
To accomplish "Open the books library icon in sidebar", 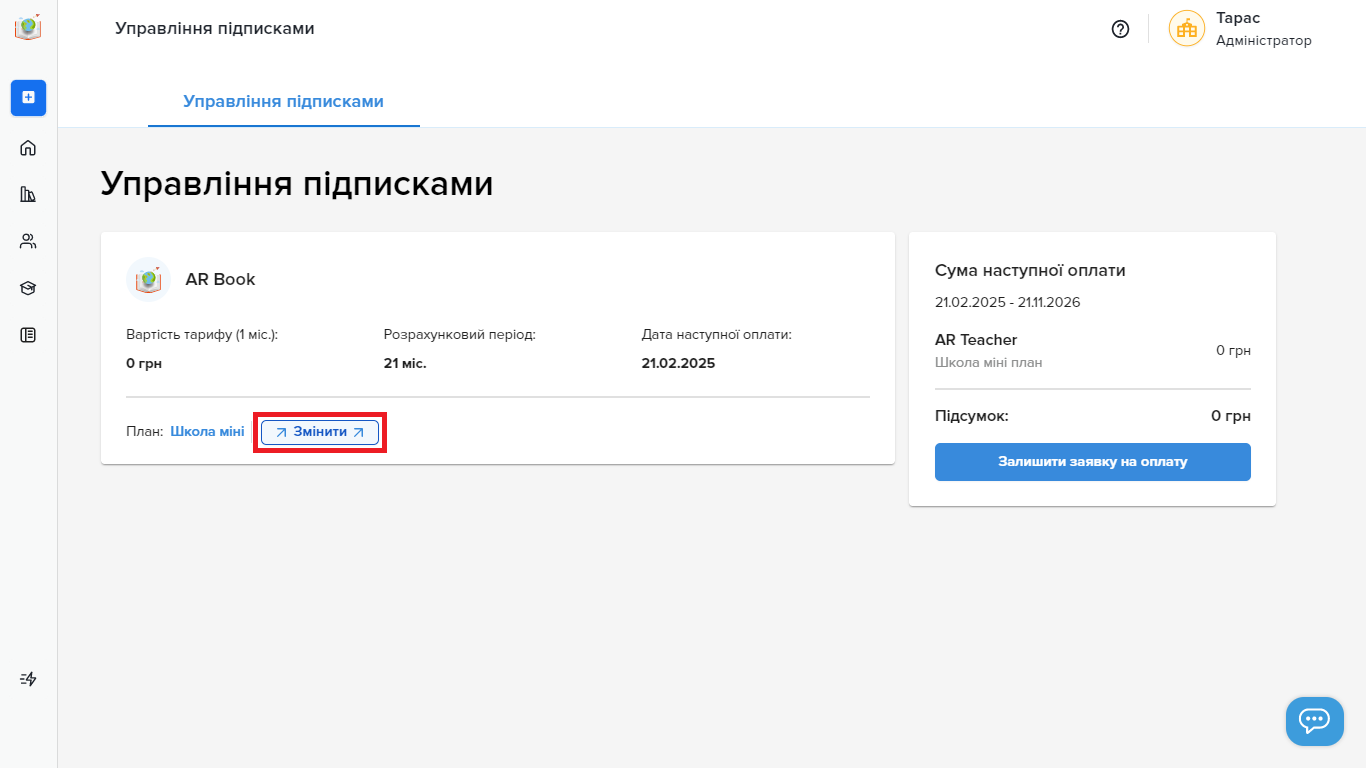I will 28,194.
